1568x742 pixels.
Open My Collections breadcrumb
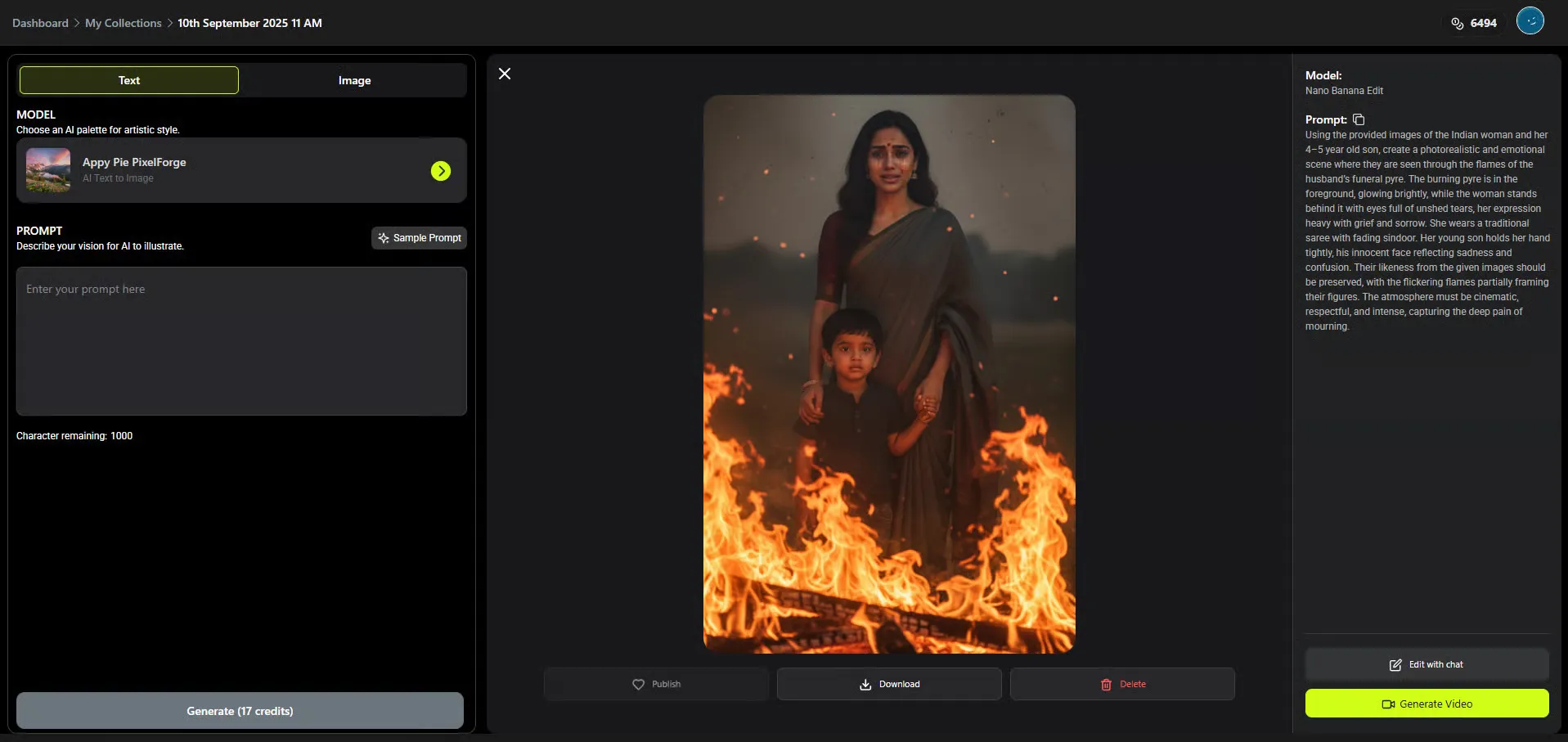(x=124, y=23)
